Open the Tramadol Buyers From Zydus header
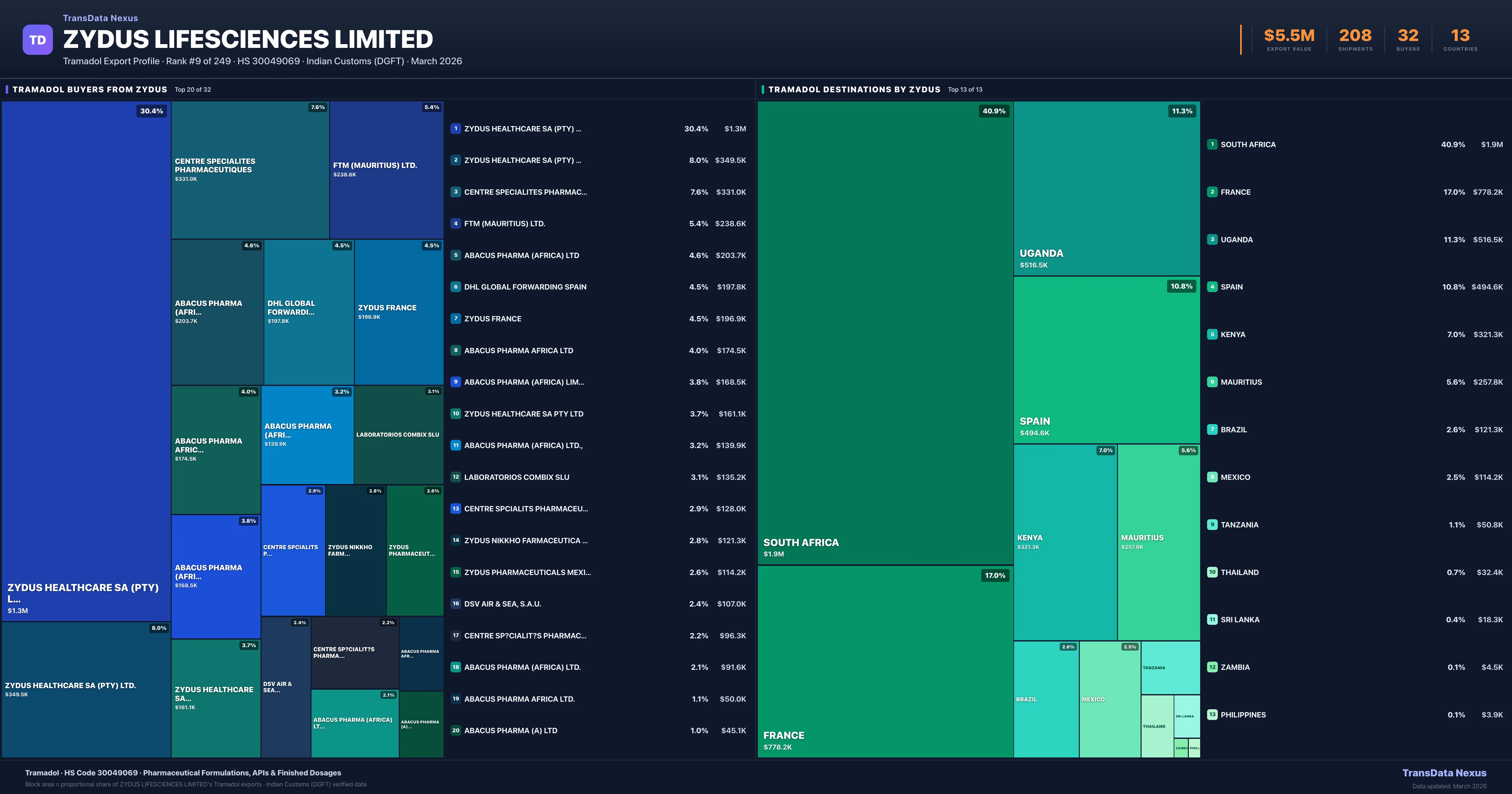This screenshot has width=1512, height=794. [90, 90]
